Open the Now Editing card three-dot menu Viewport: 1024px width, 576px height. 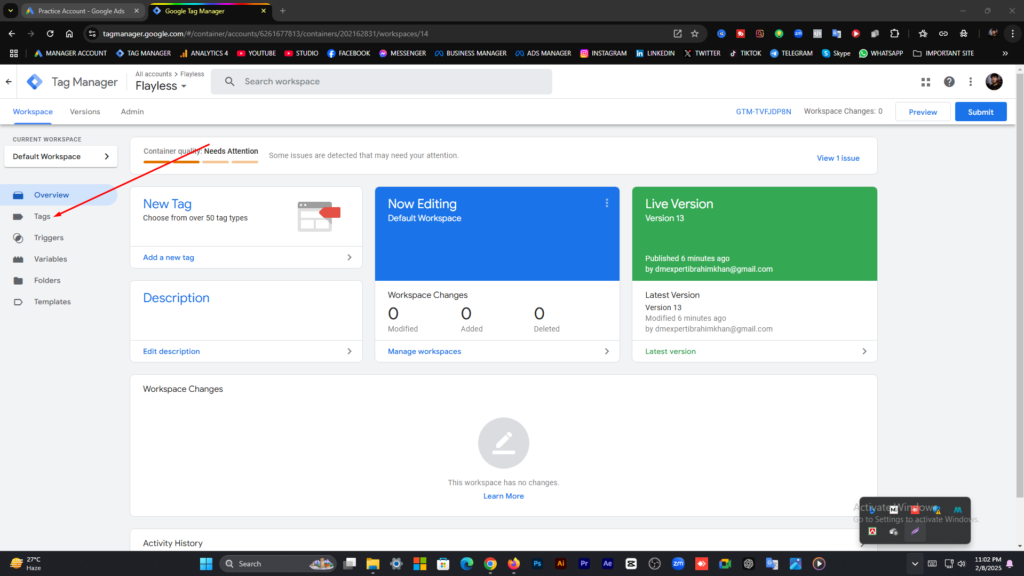pyautogui.click(x=607, y=203)
